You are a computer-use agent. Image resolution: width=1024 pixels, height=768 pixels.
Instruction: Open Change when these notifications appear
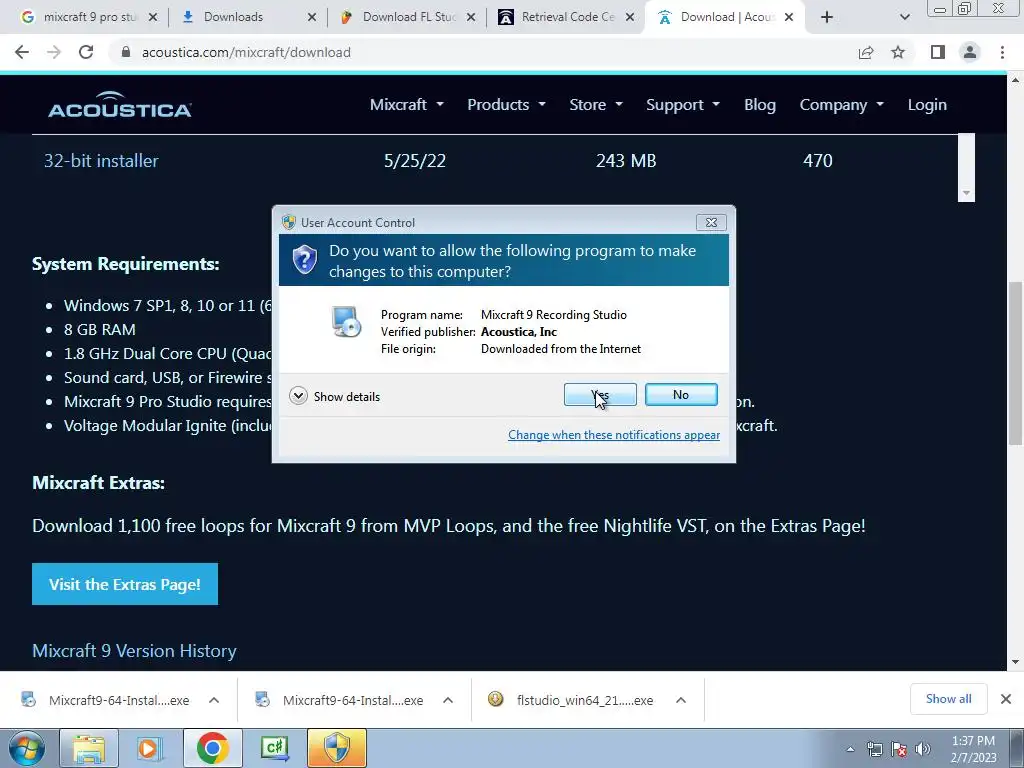click(614, 435)
